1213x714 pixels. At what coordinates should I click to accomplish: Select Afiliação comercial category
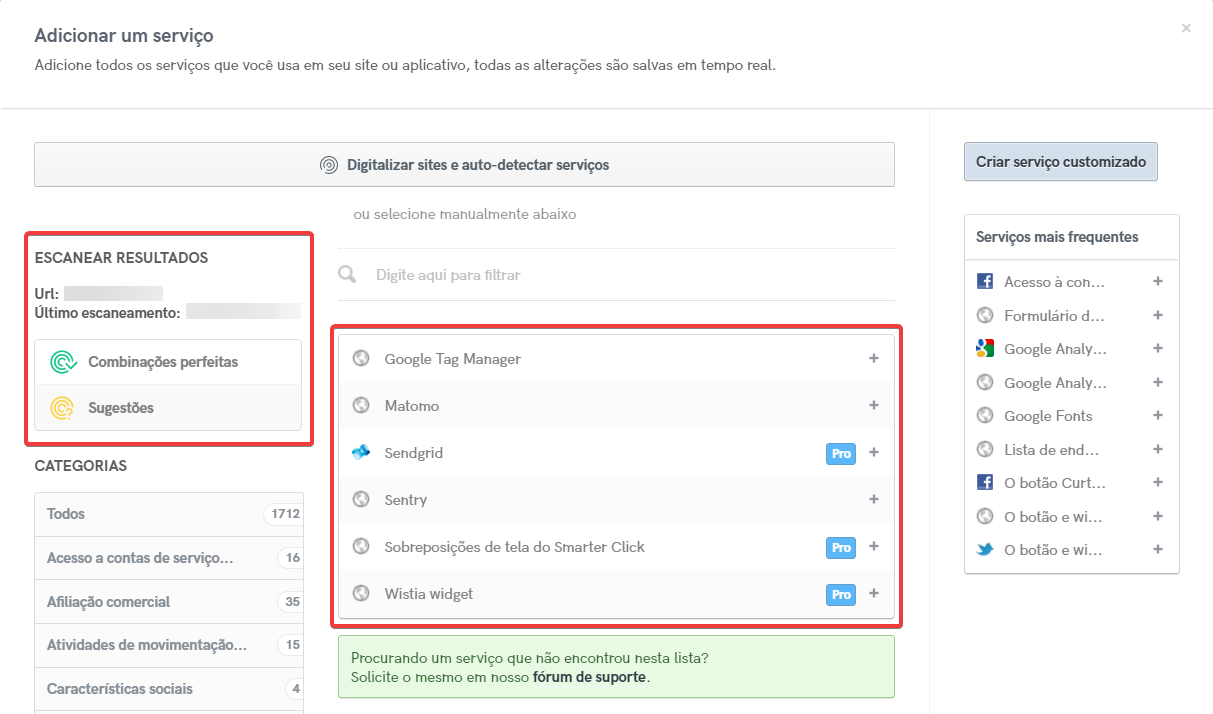[108, 602]
